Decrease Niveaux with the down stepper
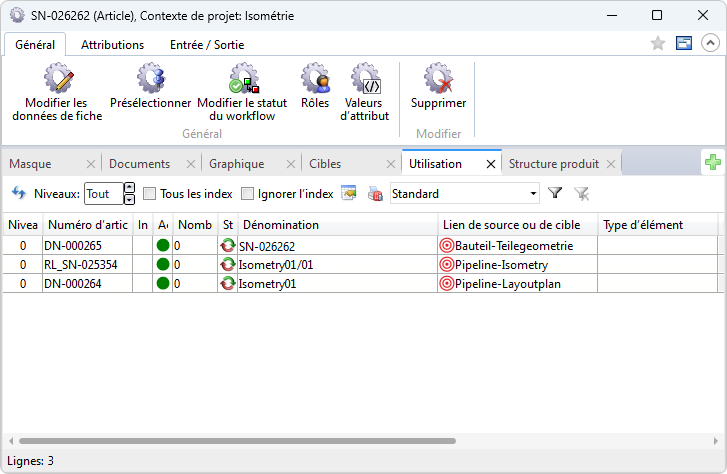The image size is (727, 474). coord(130,199)
